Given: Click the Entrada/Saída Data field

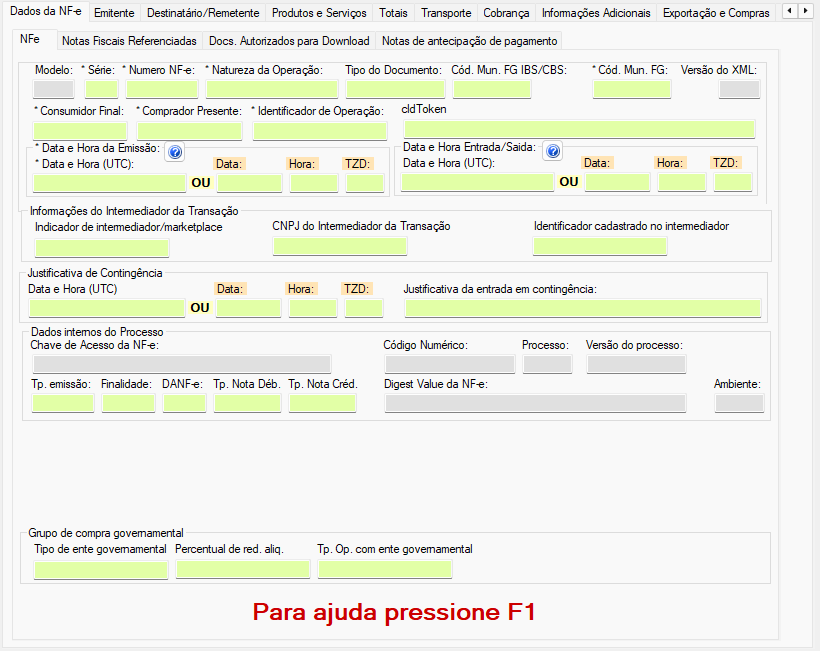Looking at the screenshot, I should (618, 182).
